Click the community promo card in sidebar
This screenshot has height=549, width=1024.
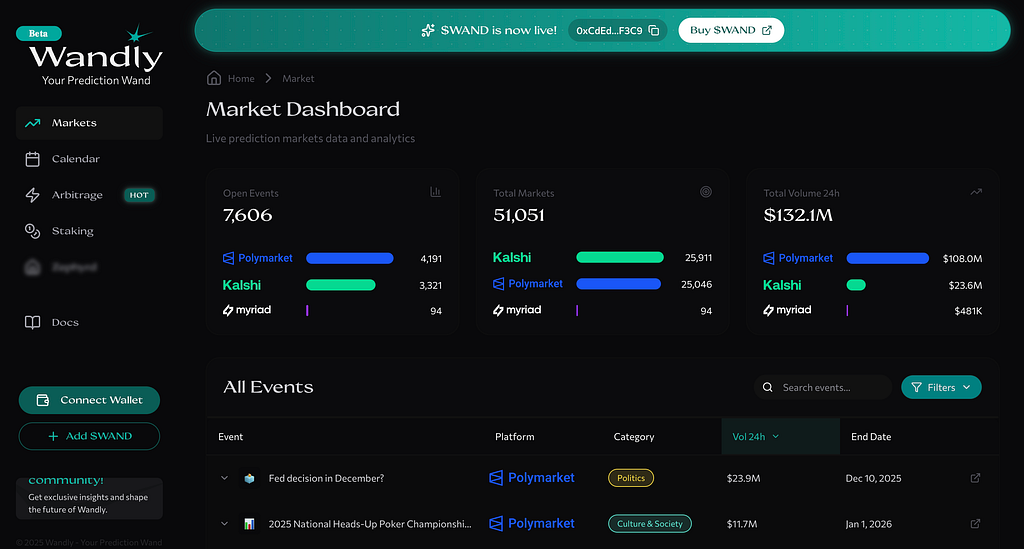coord(89,498)
